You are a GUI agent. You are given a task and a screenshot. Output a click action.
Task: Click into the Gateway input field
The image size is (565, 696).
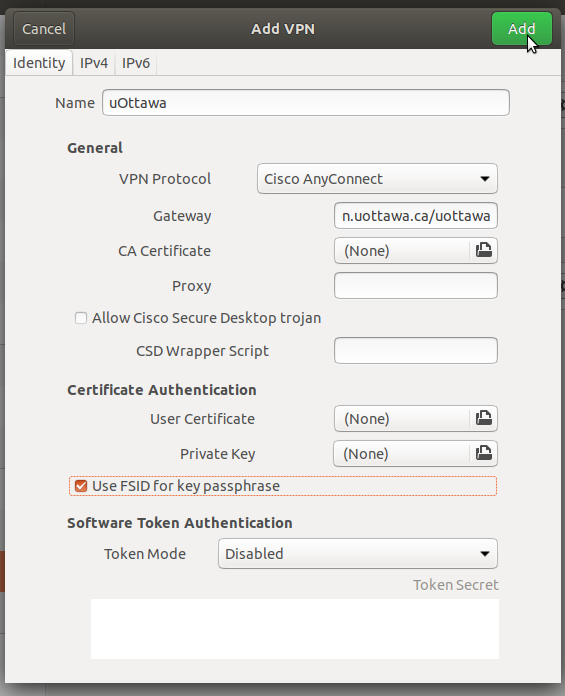coord(416,216)
